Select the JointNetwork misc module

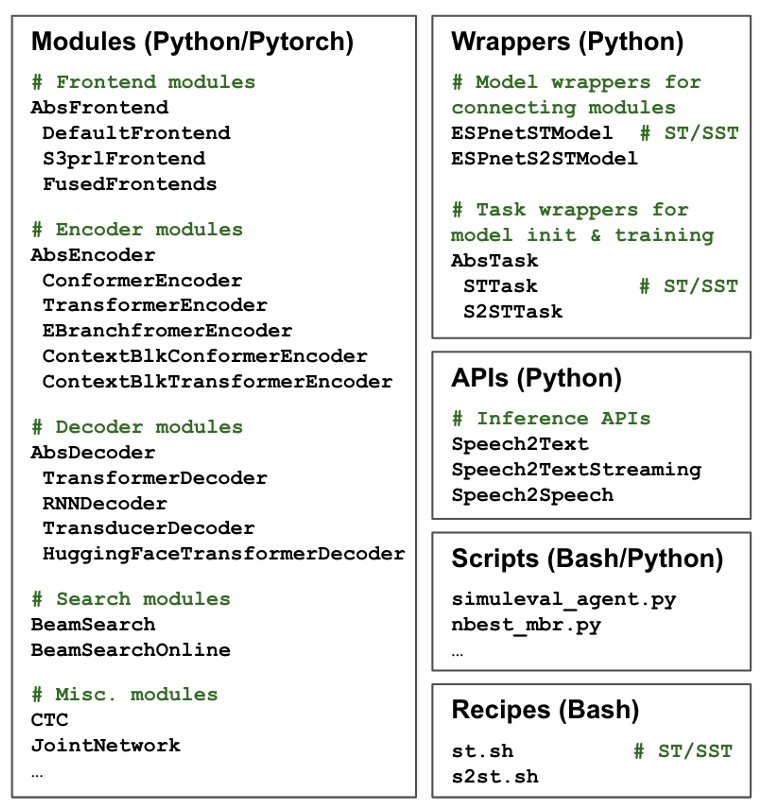(x=105, y=745)
